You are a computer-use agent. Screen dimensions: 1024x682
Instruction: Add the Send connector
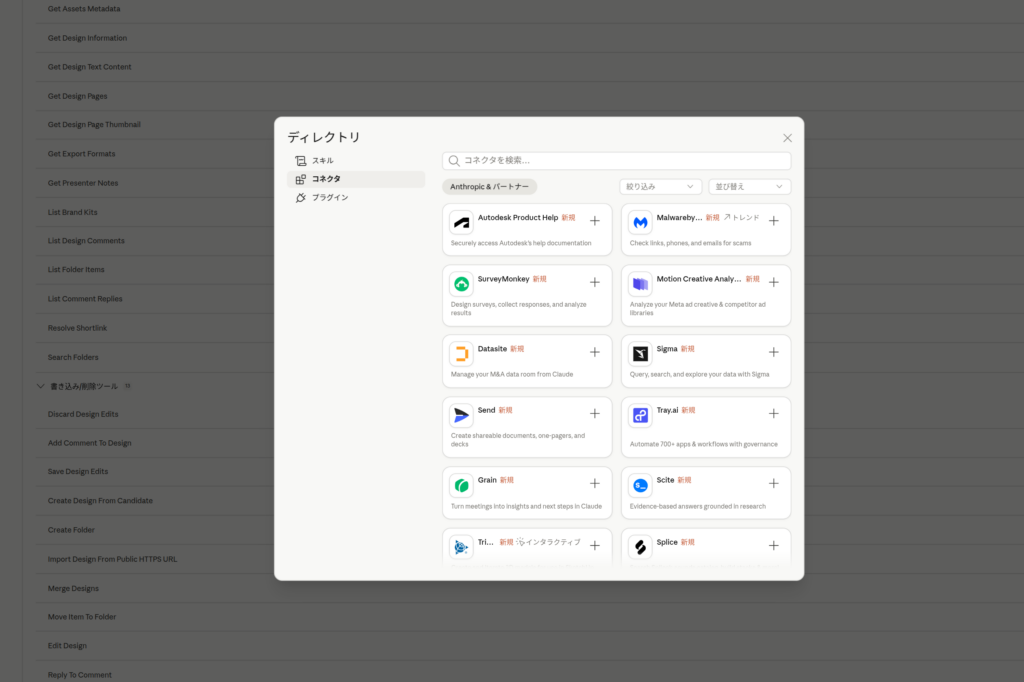(x=594, y=414)
